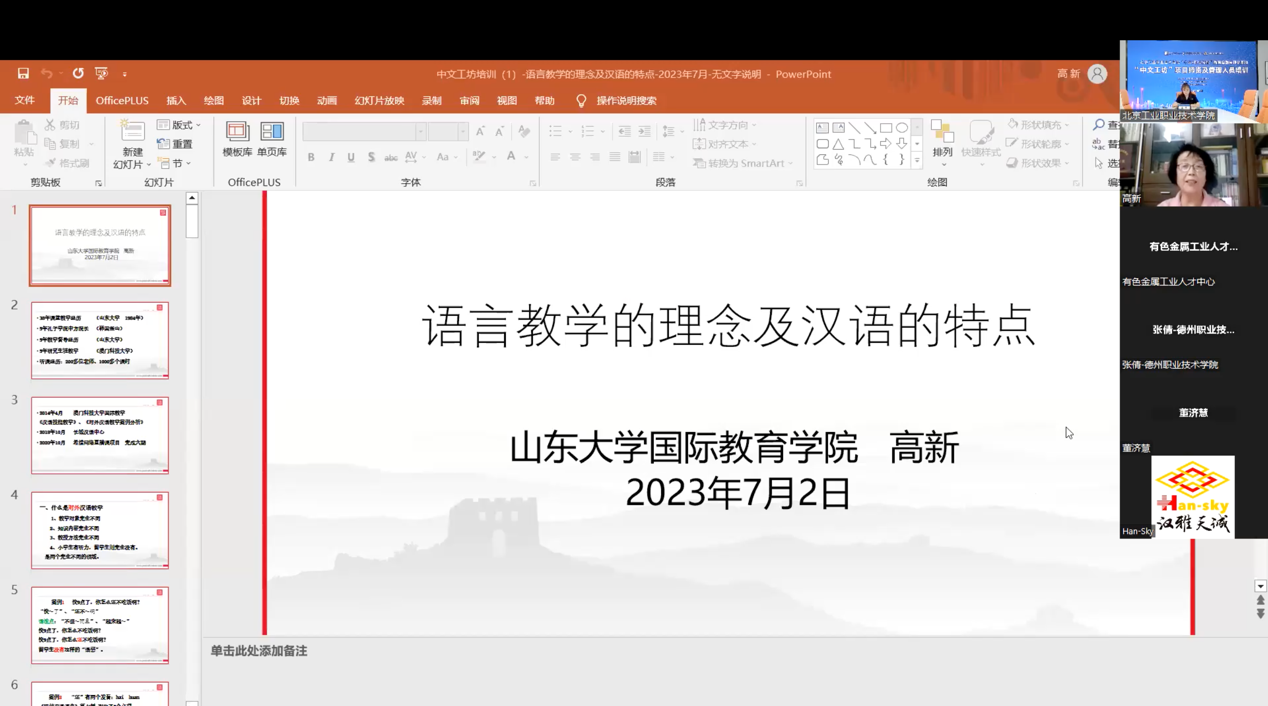Click 单击此处添加备注 notes area
1268x706 pixels.
click(259, 651)
